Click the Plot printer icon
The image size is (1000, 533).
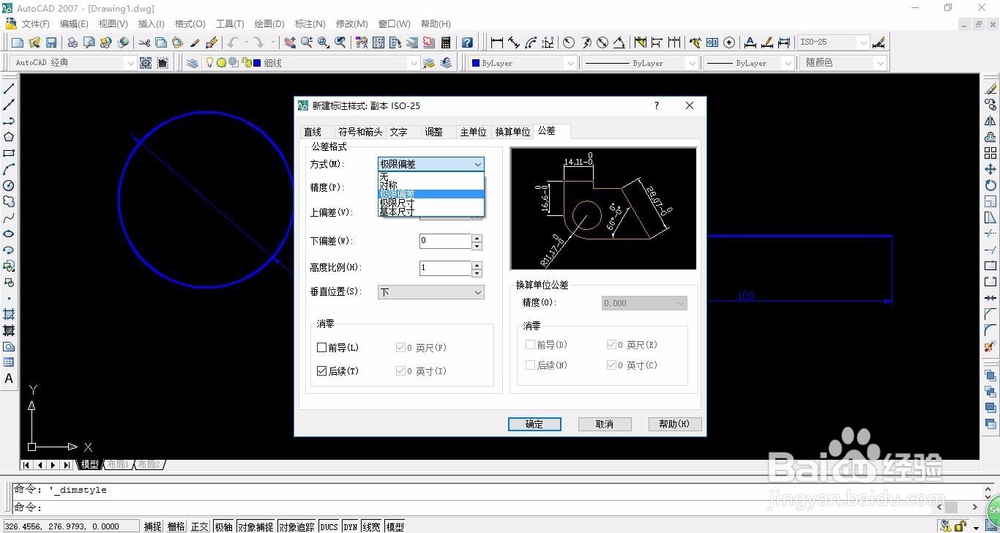tap(73, 43)
